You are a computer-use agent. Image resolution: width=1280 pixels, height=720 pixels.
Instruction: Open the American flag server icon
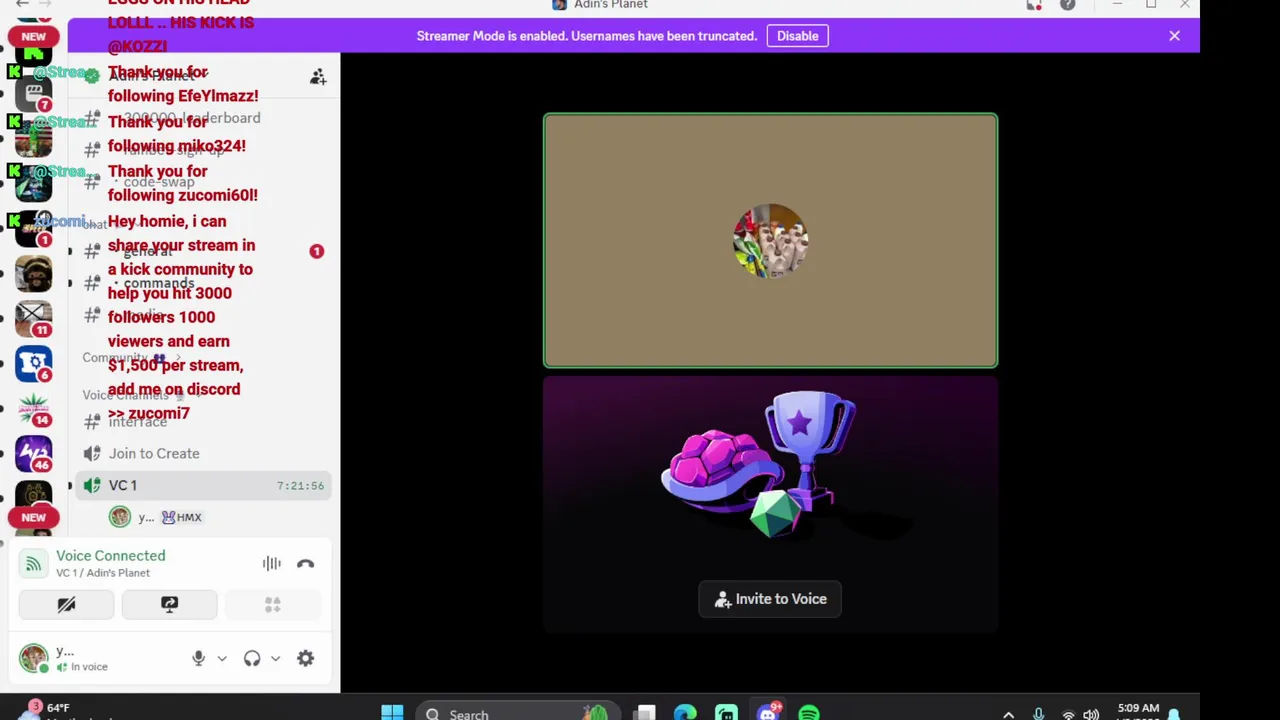pos(34,141)
